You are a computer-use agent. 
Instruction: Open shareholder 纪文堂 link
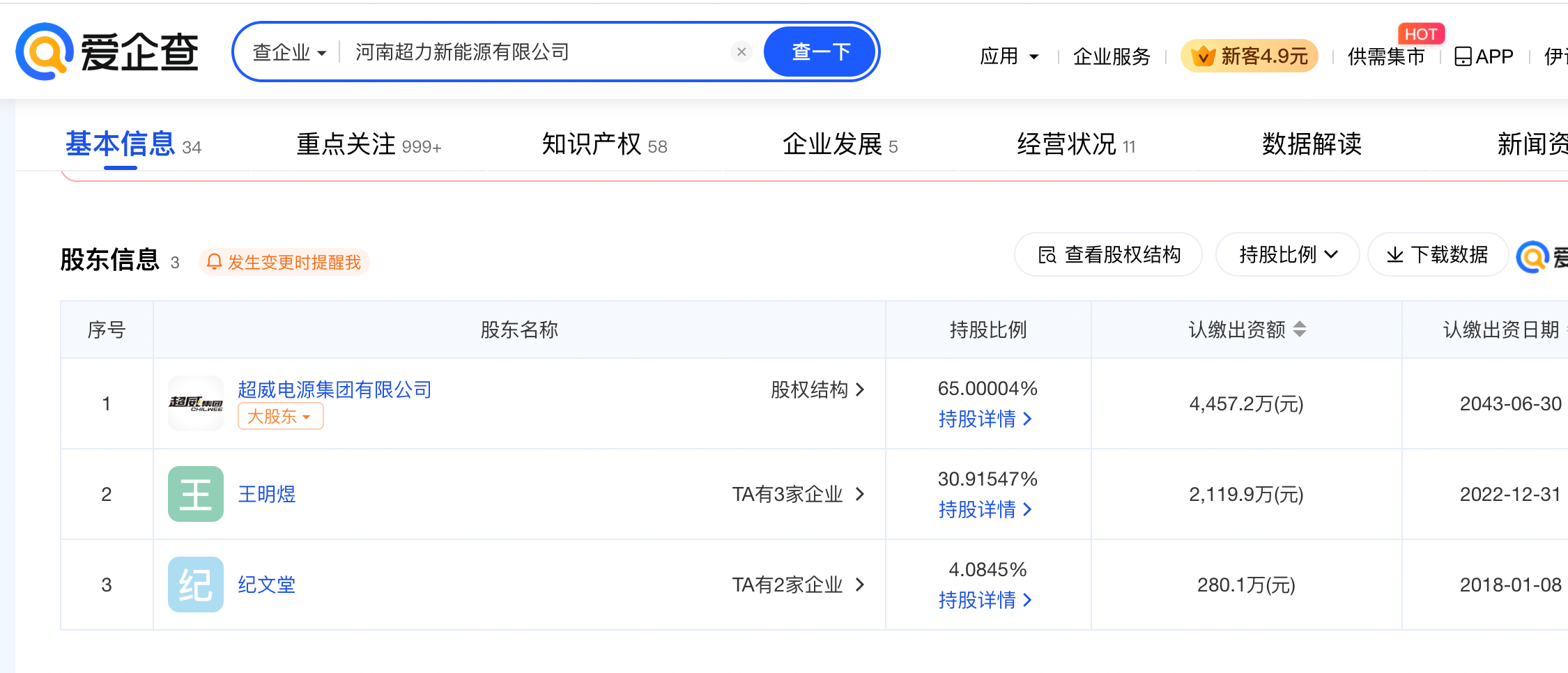[267, 585]
